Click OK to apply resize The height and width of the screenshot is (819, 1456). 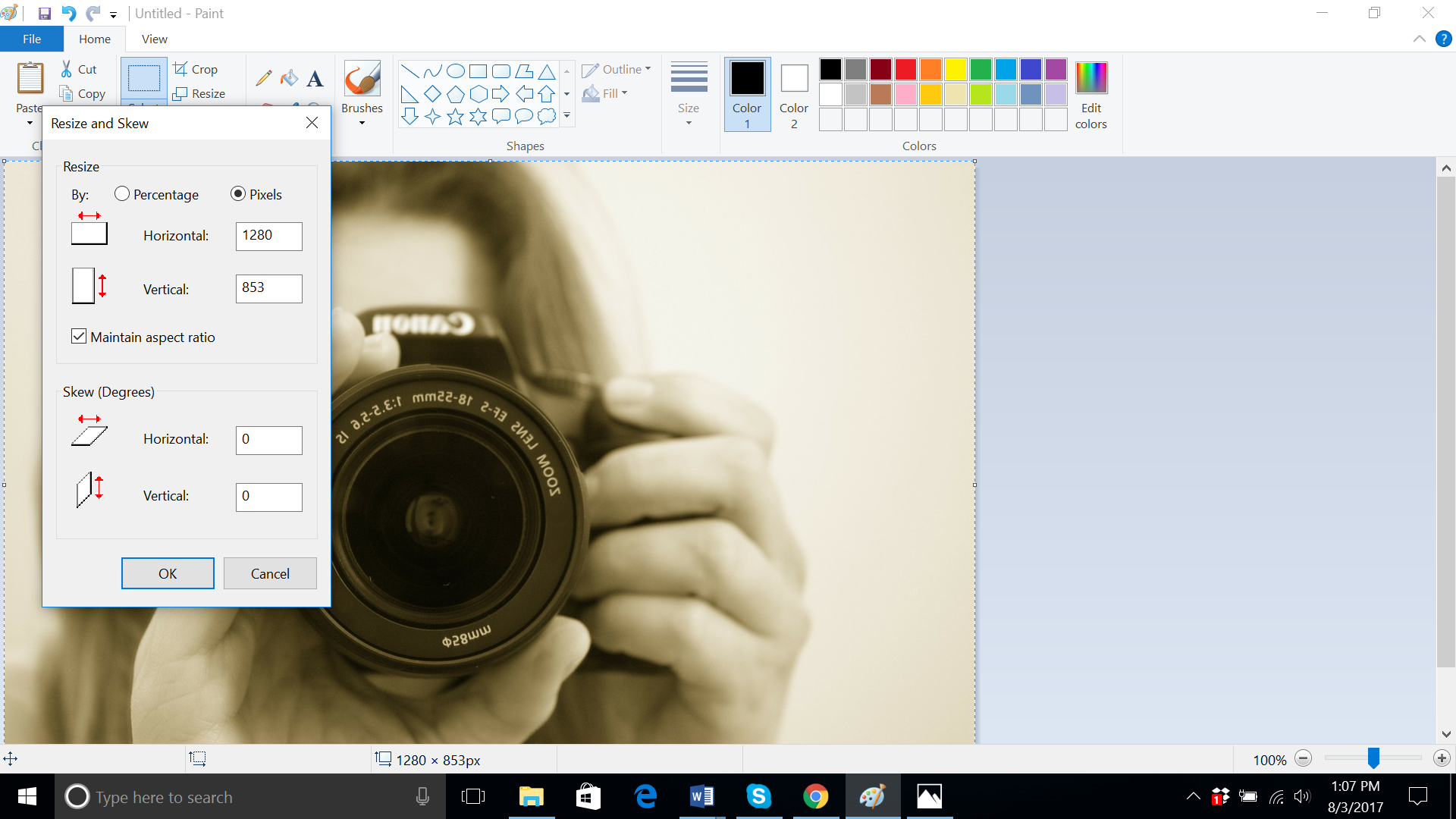167,573
